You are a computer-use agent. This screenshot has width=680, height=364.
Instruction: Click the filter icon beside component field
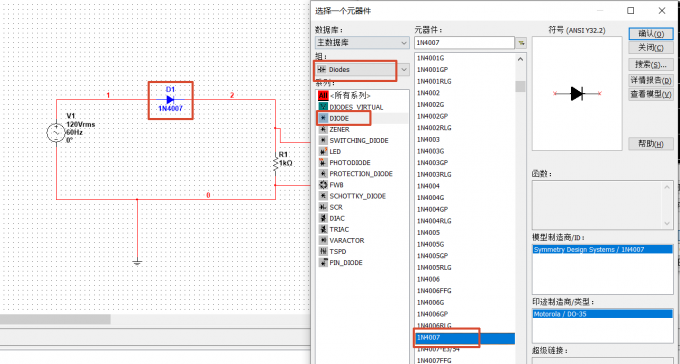[521, 43]
